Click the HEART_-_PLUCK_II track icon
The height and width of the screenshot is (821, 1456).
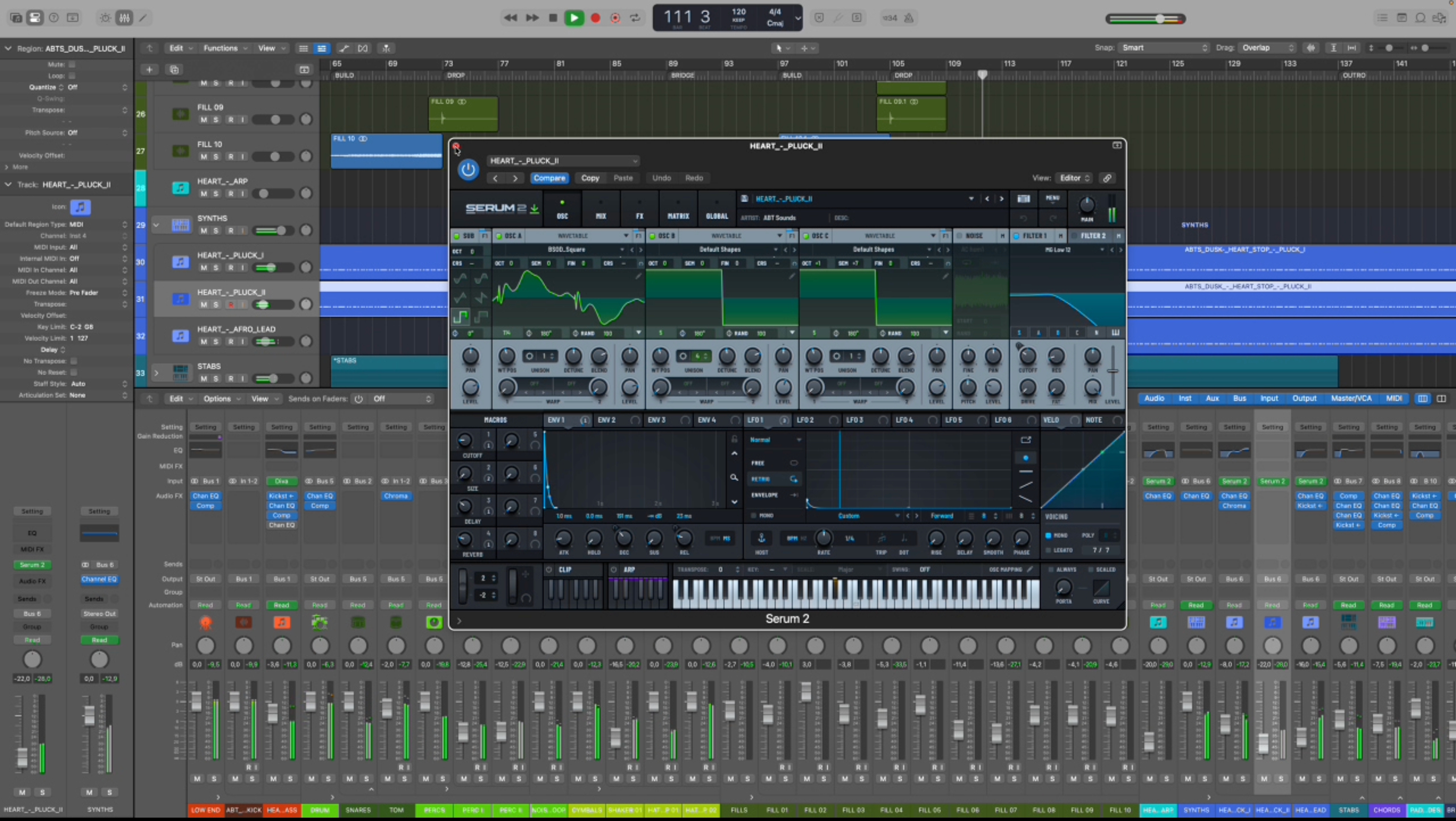click(180, 299)
